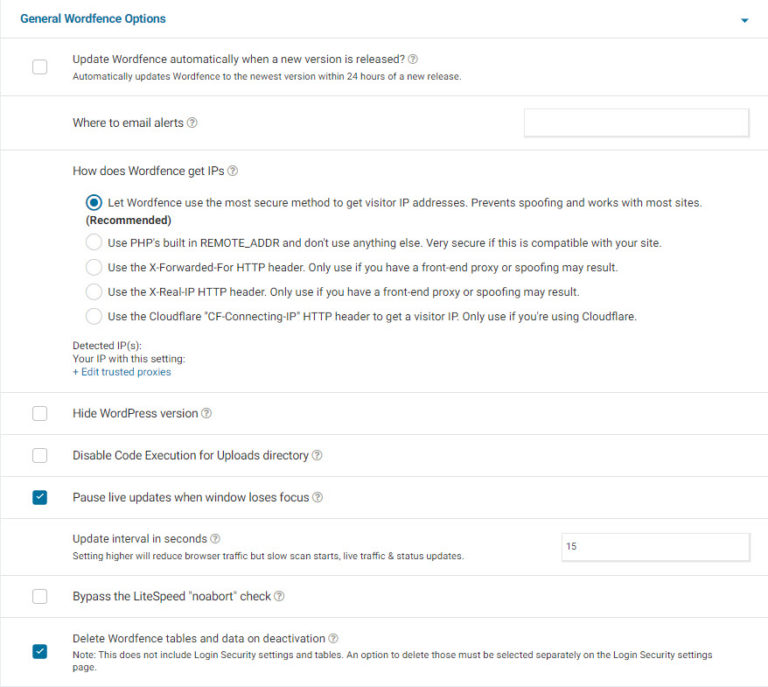The height and width of the screenshot is (687, 768).
Task: Open help for Update interval in seconds
Action: 216,538
